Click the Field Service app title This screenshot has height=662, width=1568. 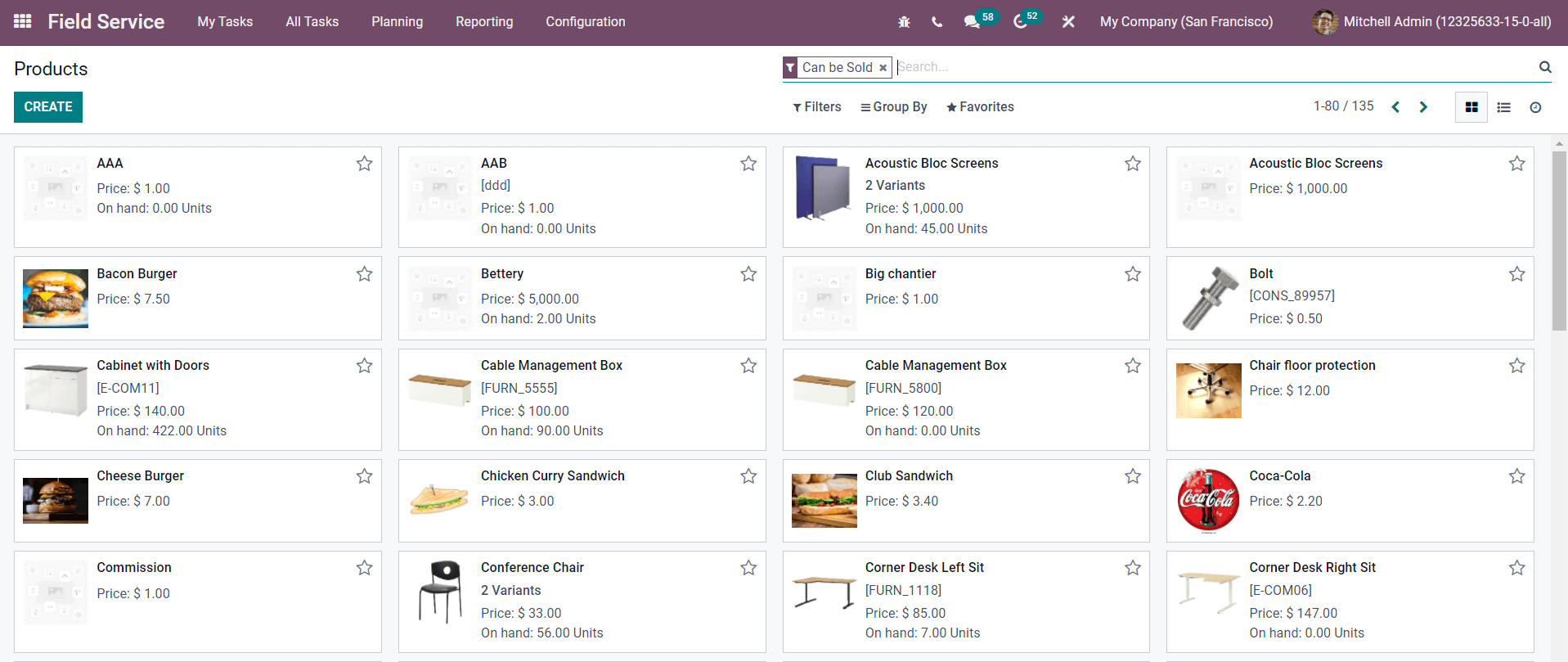106,22
